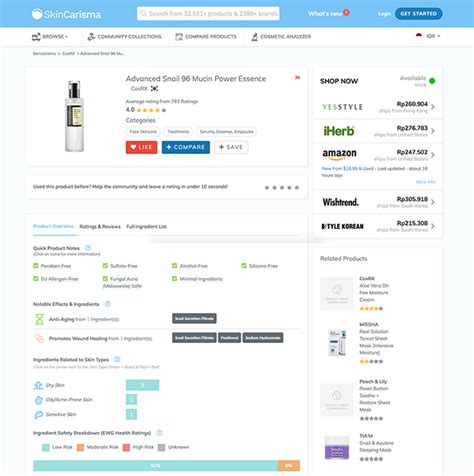Click the Oily/Acne-Prone Skin icon
This screenshot has width=474, height=476.
pyautogui.click(x=38, y=400)
